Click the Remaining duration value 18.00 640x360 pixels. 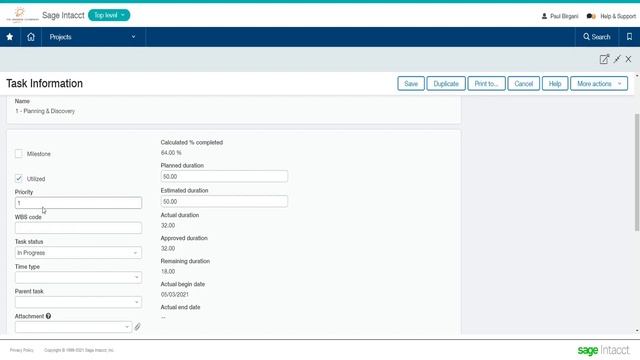pyautogui.click(x=168, y=271)
